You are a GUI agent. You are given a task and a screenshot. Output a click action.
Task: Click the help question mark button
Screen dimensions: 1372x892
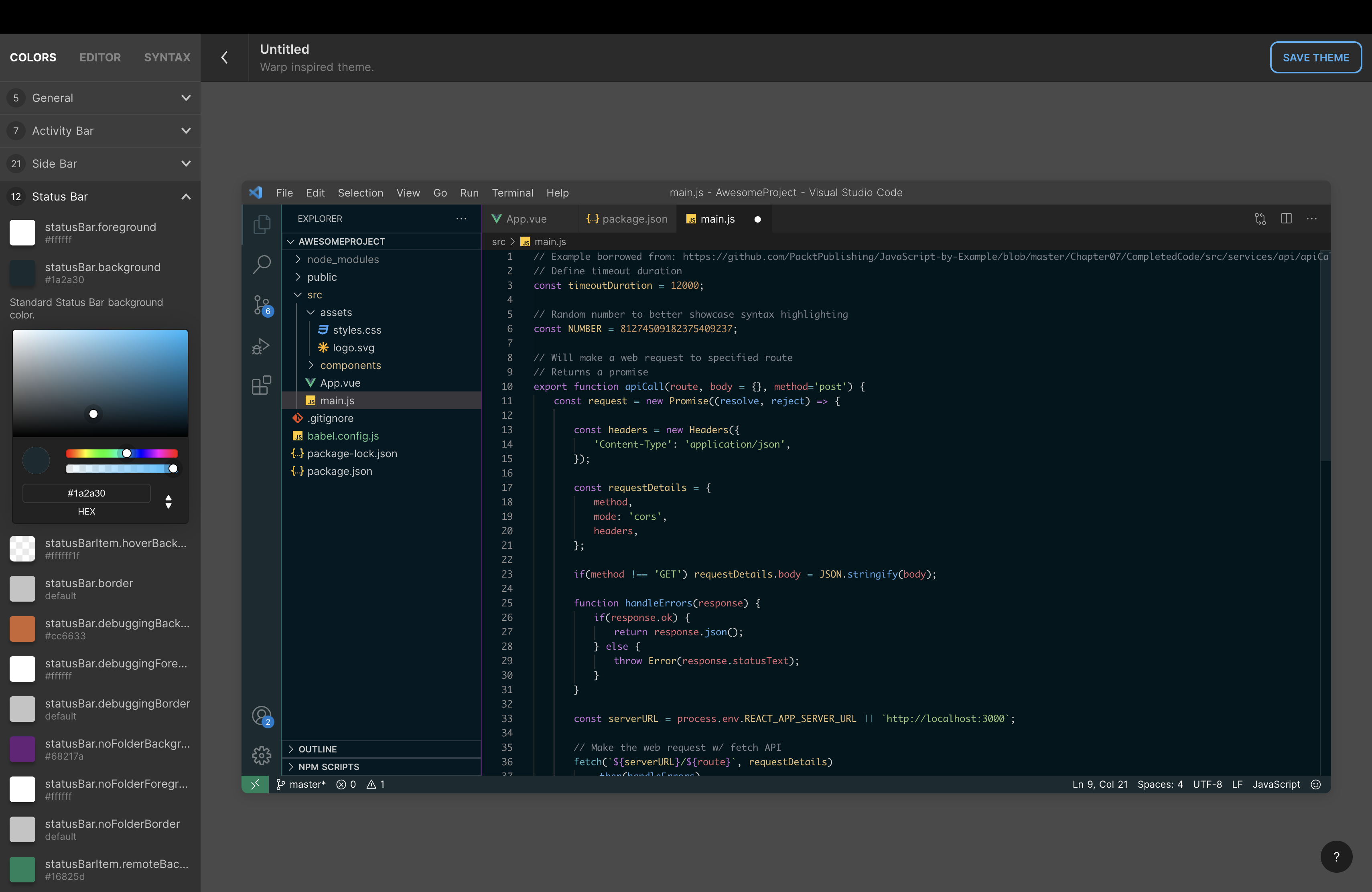pos(1336,857)
